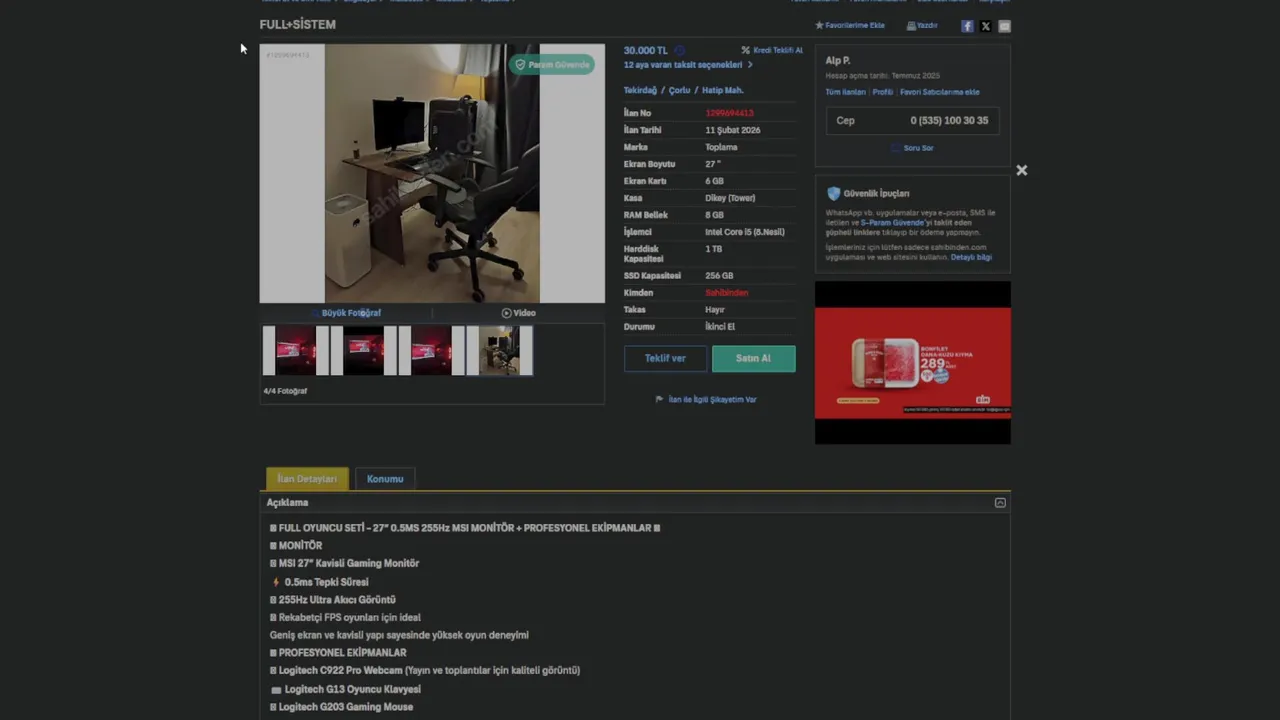Screen dimensions: 1280x720
Task: Click the red meat advertisement banner
Action: coord(912,362)
